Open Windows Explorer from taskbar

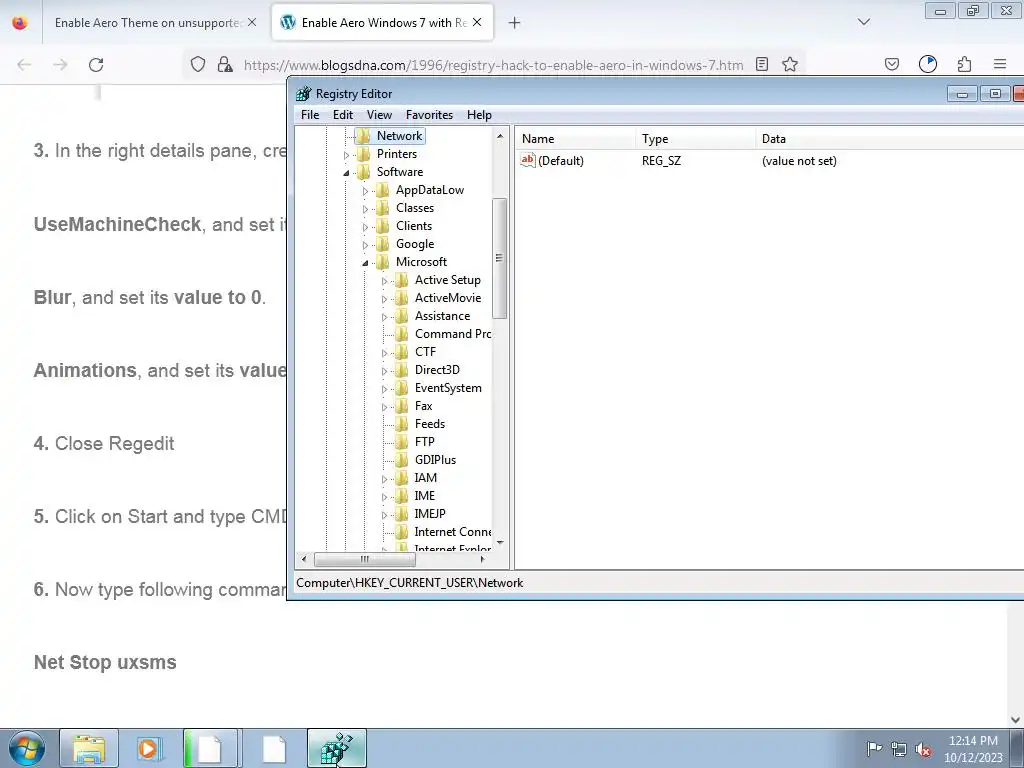click(89, 748)
